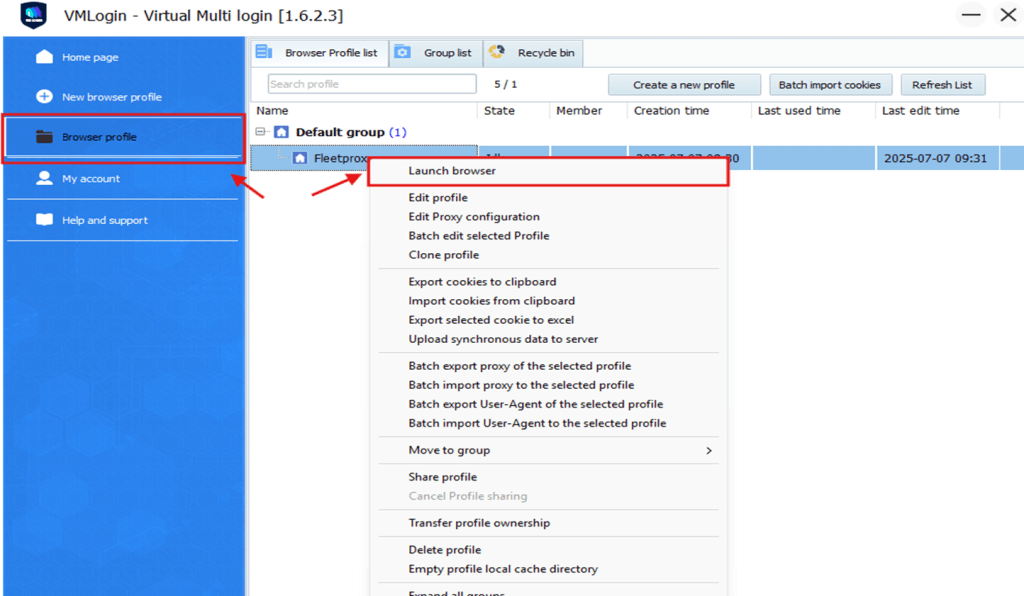Select the Default group (1) row
Viewport: 1024px width, 596px height.
[x=351, y=133]
